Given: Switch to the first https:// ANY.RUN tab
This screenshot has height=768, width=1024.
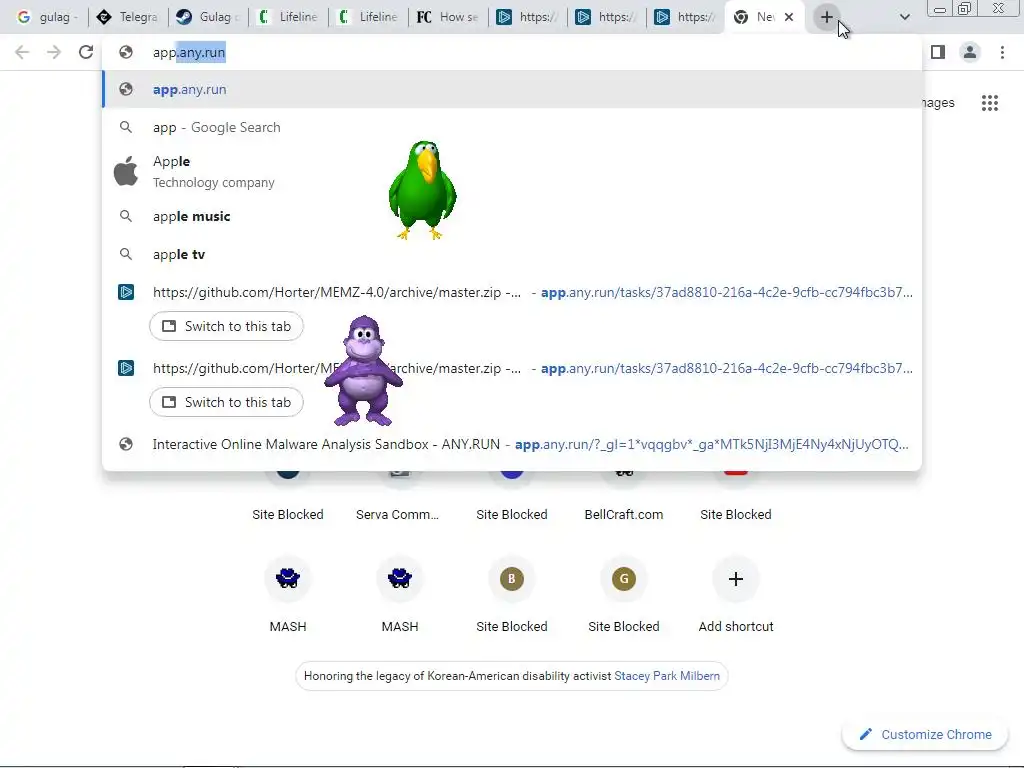Looking at the screenshot, I should tap(527, 17).
